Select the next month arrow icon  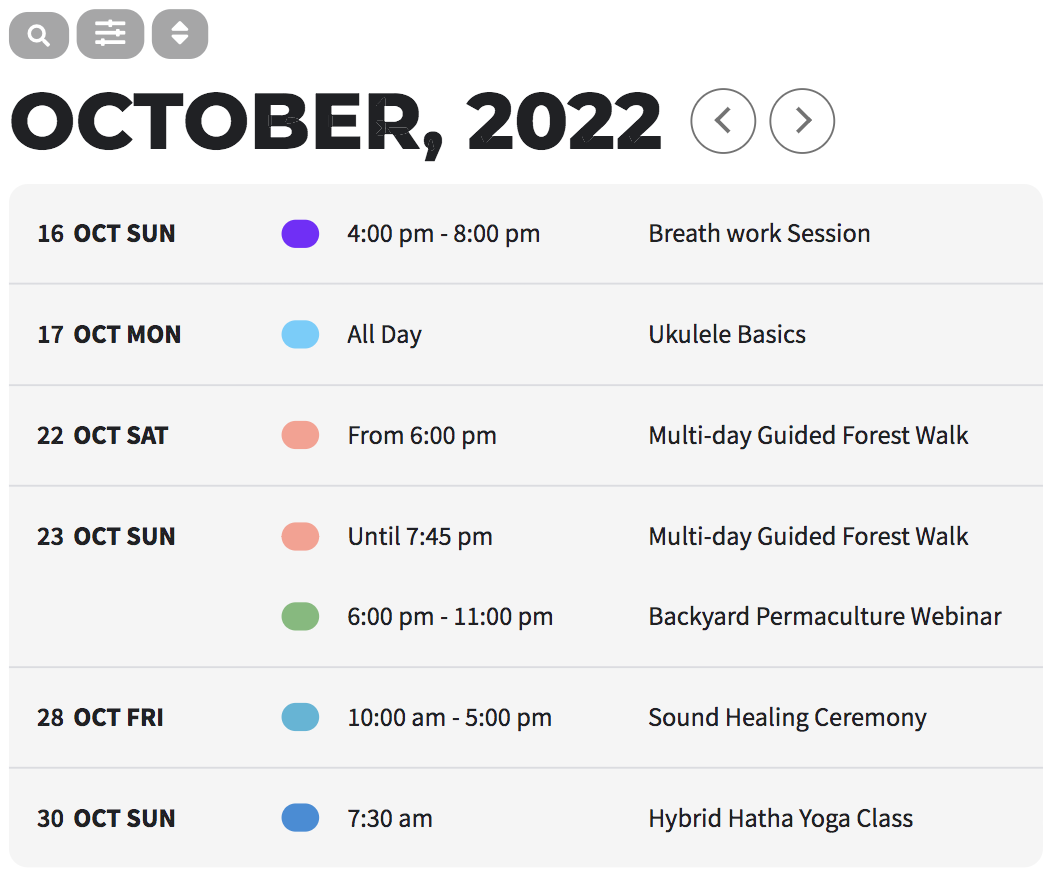point(802,120)
